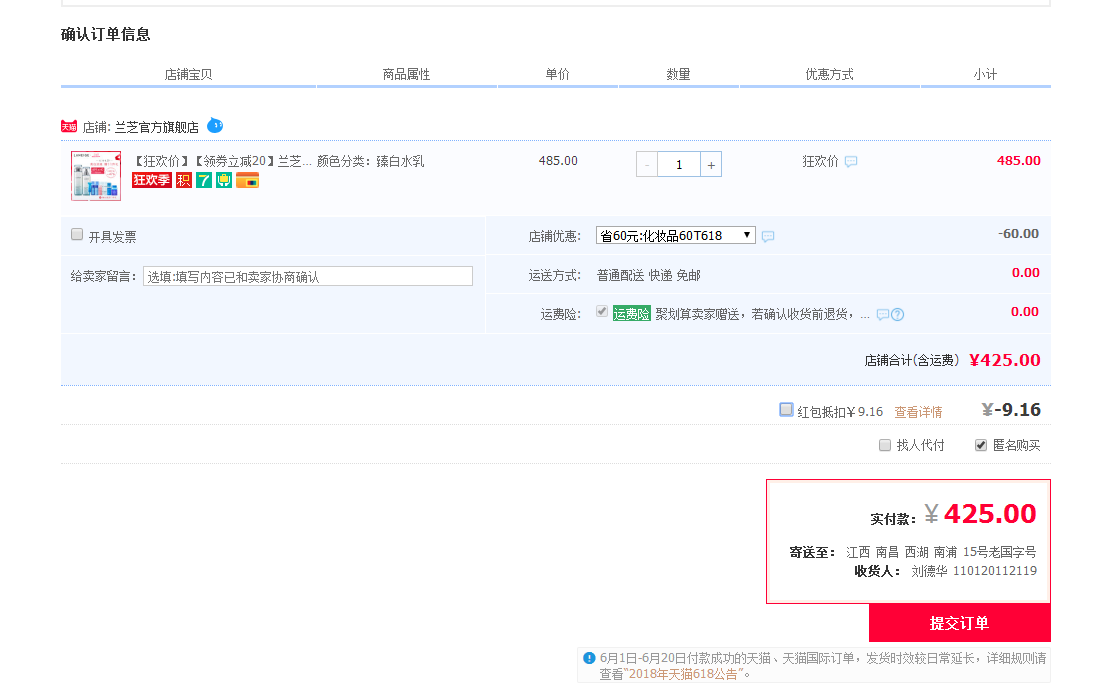Click the green shield guarantee badge
The height and width of the screenshot is (694, 1120).
(x=224, y=180)
